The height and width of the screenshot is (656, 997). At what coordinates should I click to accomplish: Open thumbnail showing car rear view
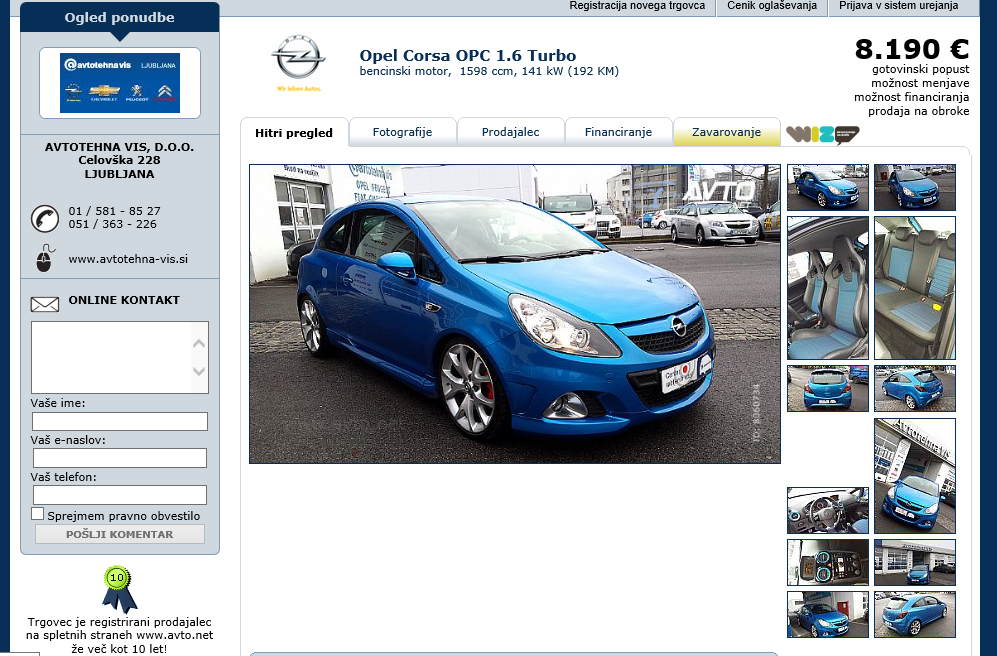[827, 388]
